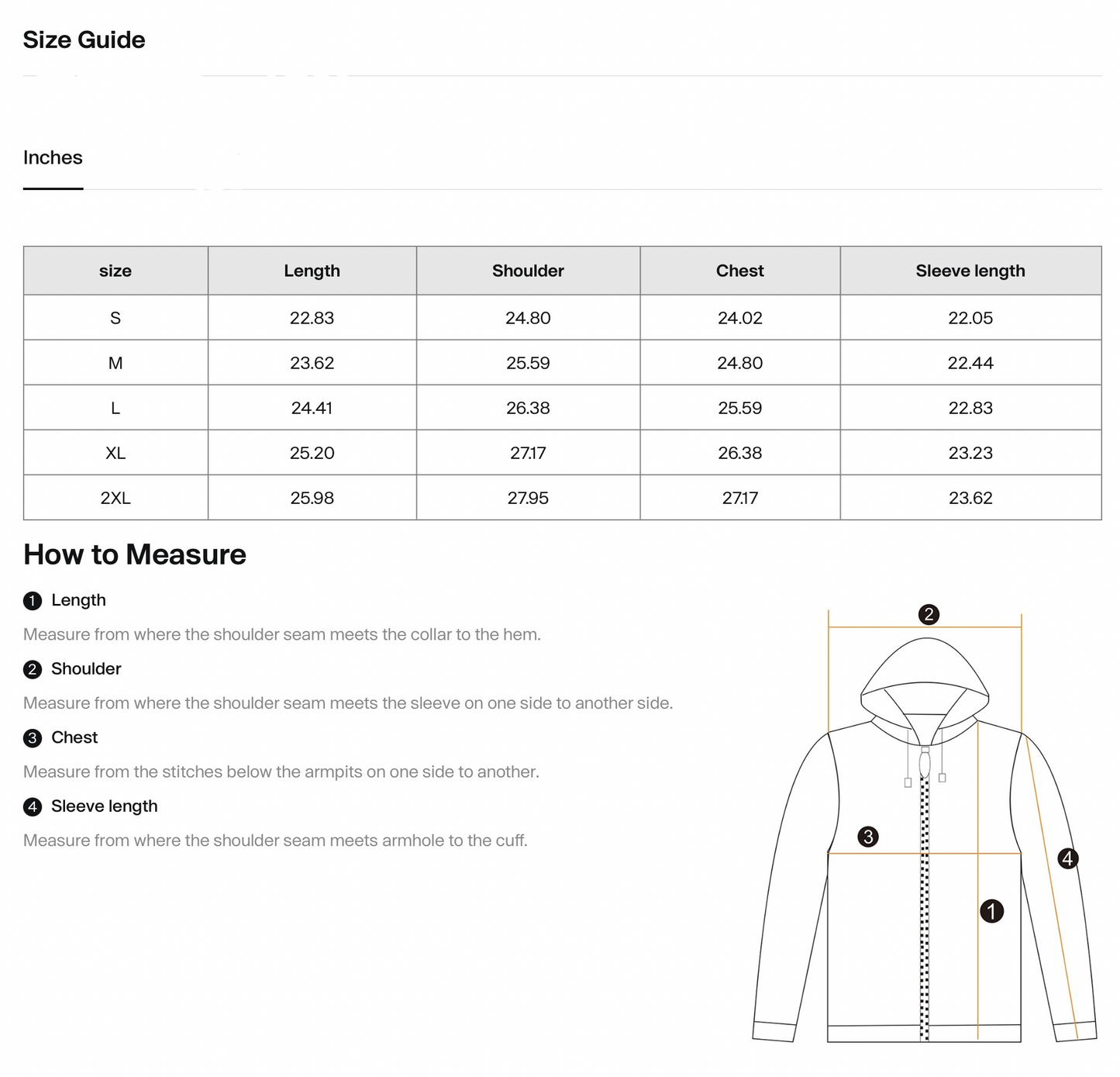1120x1077 pixels.
Task: Click the S size row label
Action: click(115, 319)
